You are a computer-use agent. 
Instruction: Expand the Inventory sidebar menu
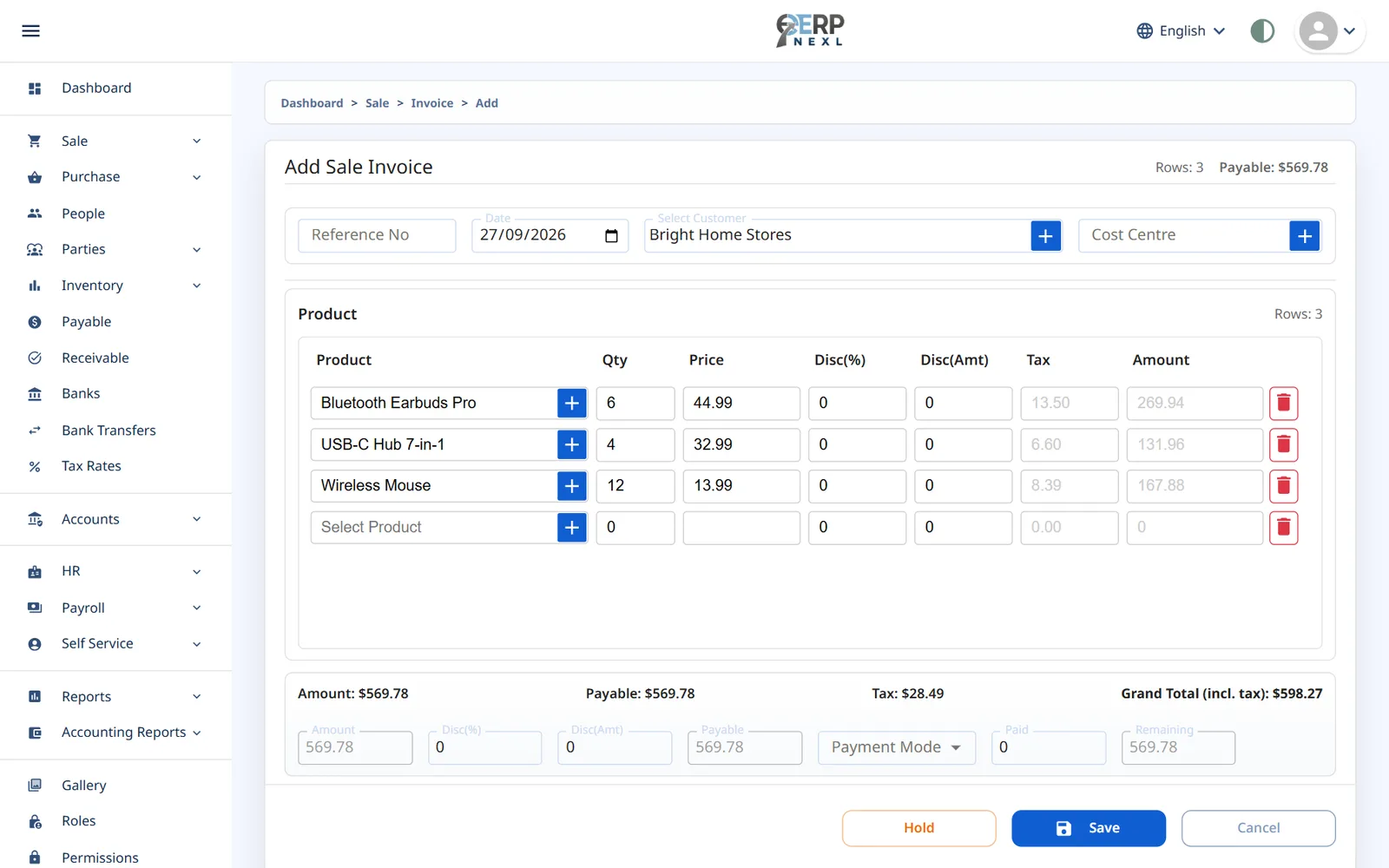coord(115,286)
